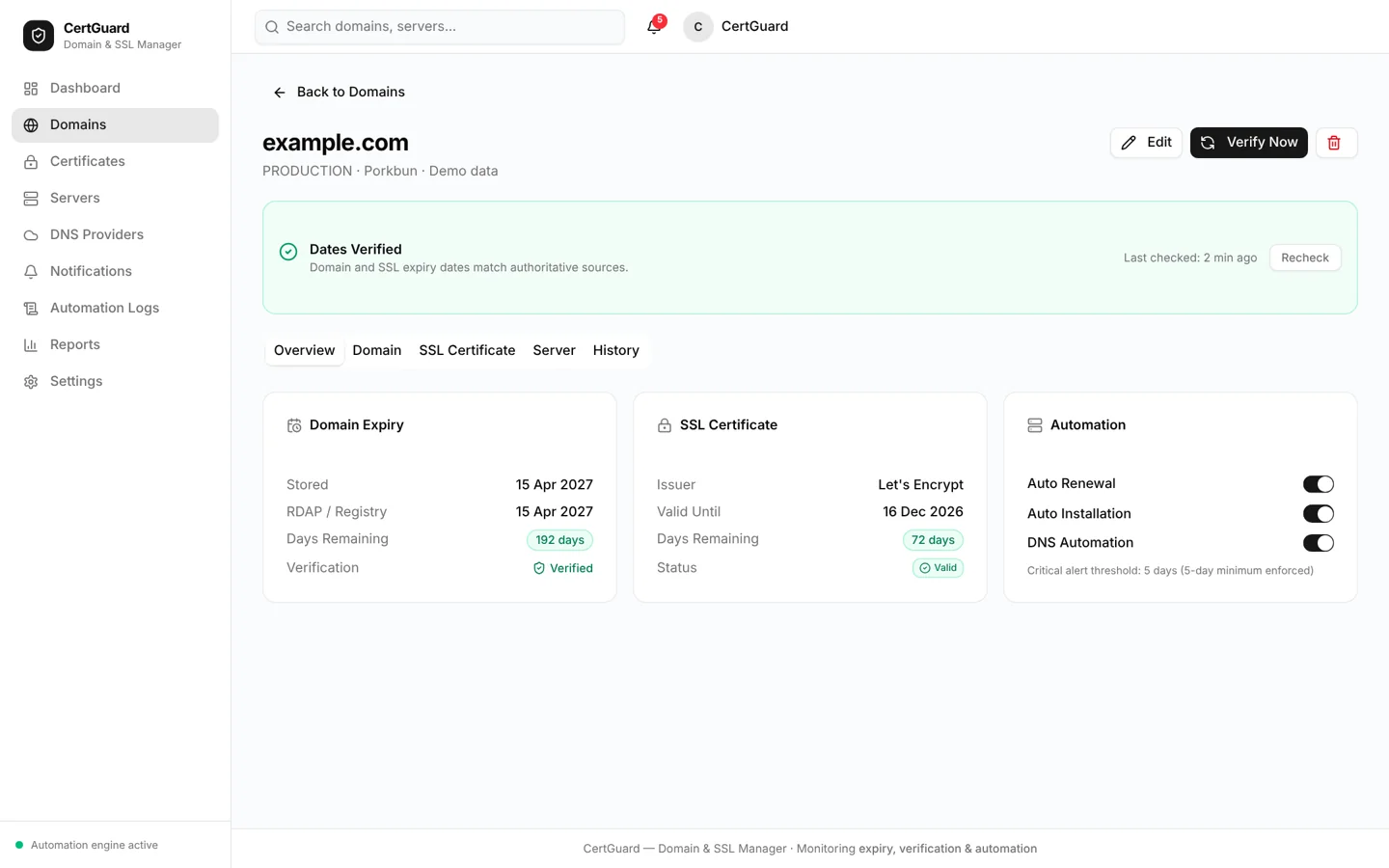Open the Dashboard grid icon
This screenshot has height=868, width=1389.
click(31, 89)
